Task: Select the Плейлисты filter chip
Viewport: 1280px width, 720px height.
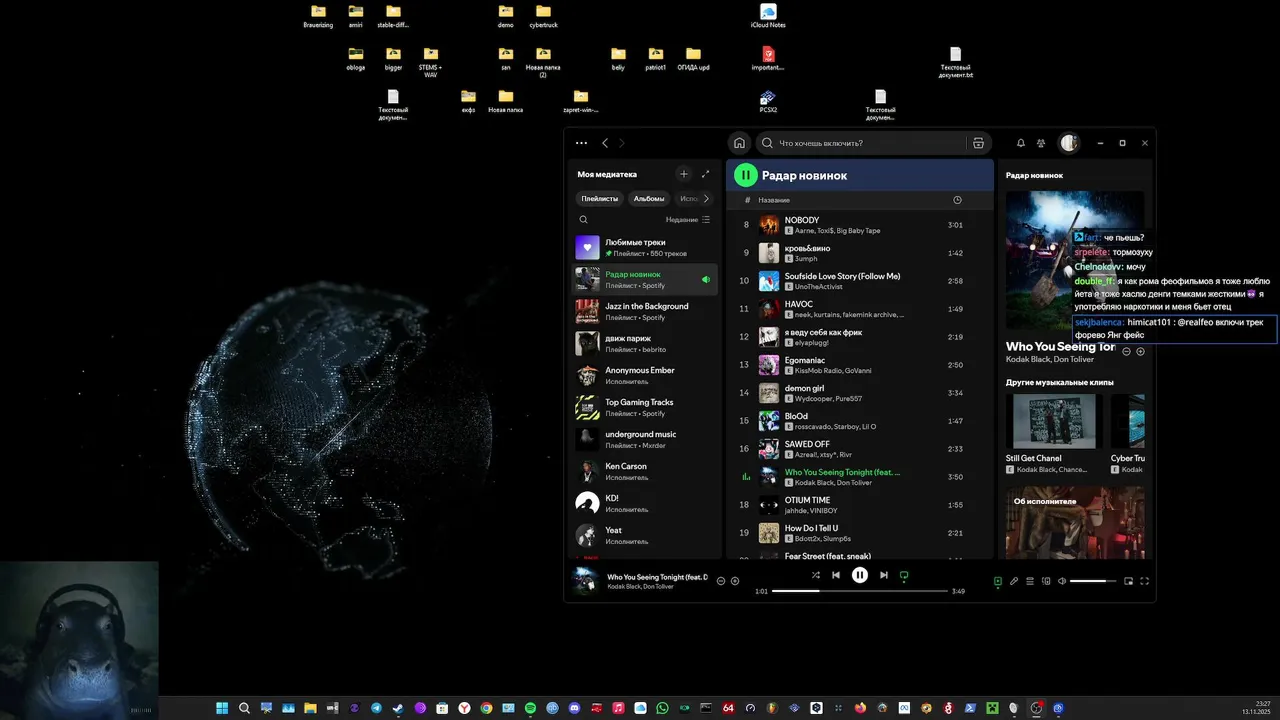Action: click(600, 198)
